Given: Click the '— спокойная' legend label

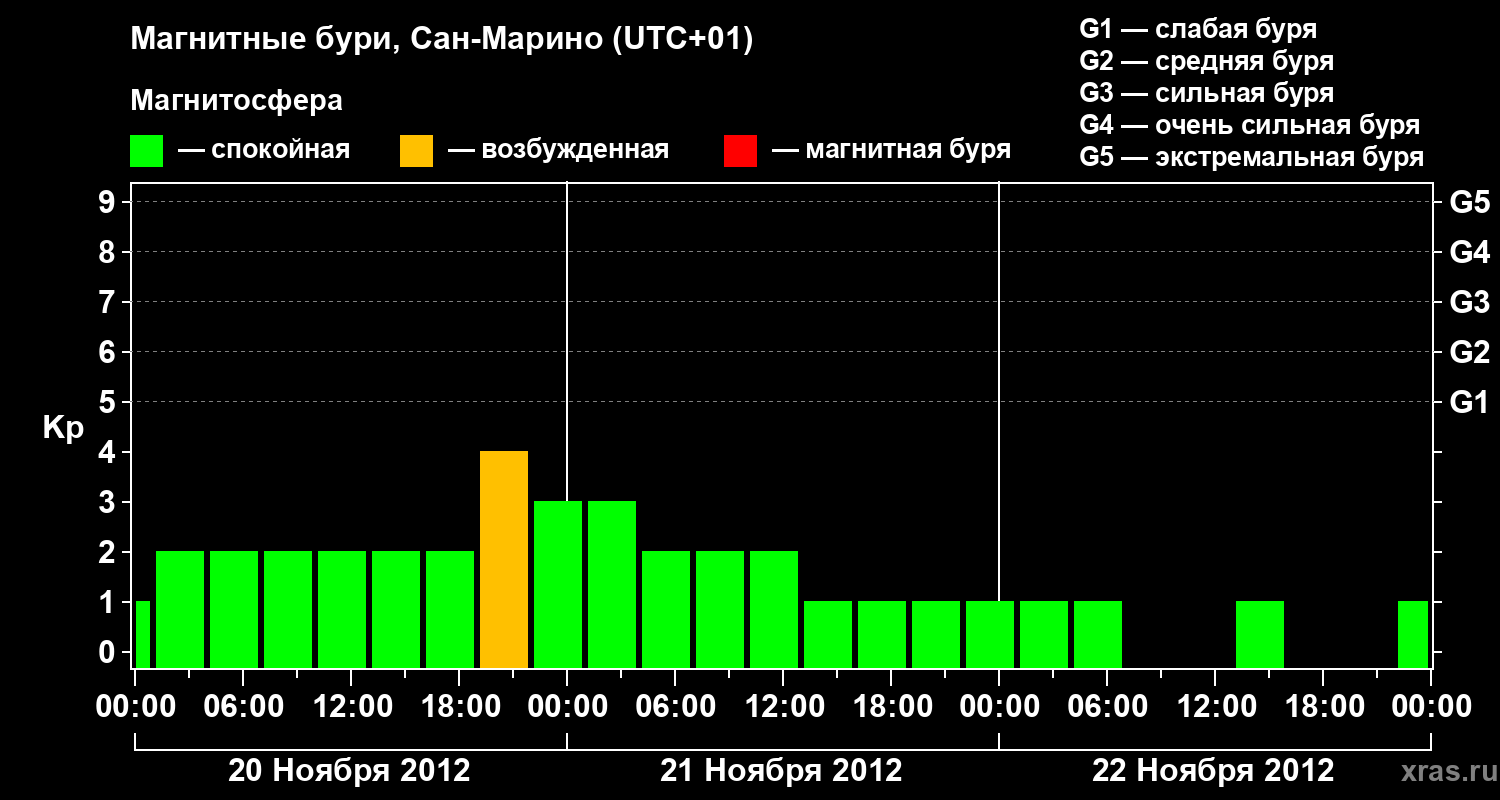Looking at the screenshot, I should point(264,150).
